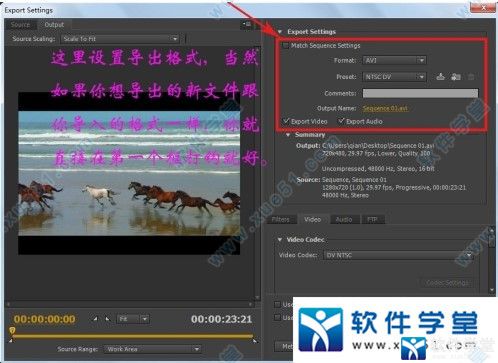Viewport: 498px width, 363px height.
Task: Open the preview panel menu icon
Action: click(x=247, y=24)
